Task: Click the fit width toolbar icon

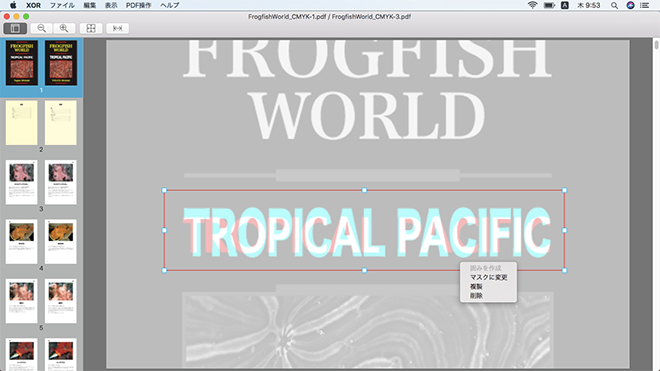Action: [x=117, y=28]
